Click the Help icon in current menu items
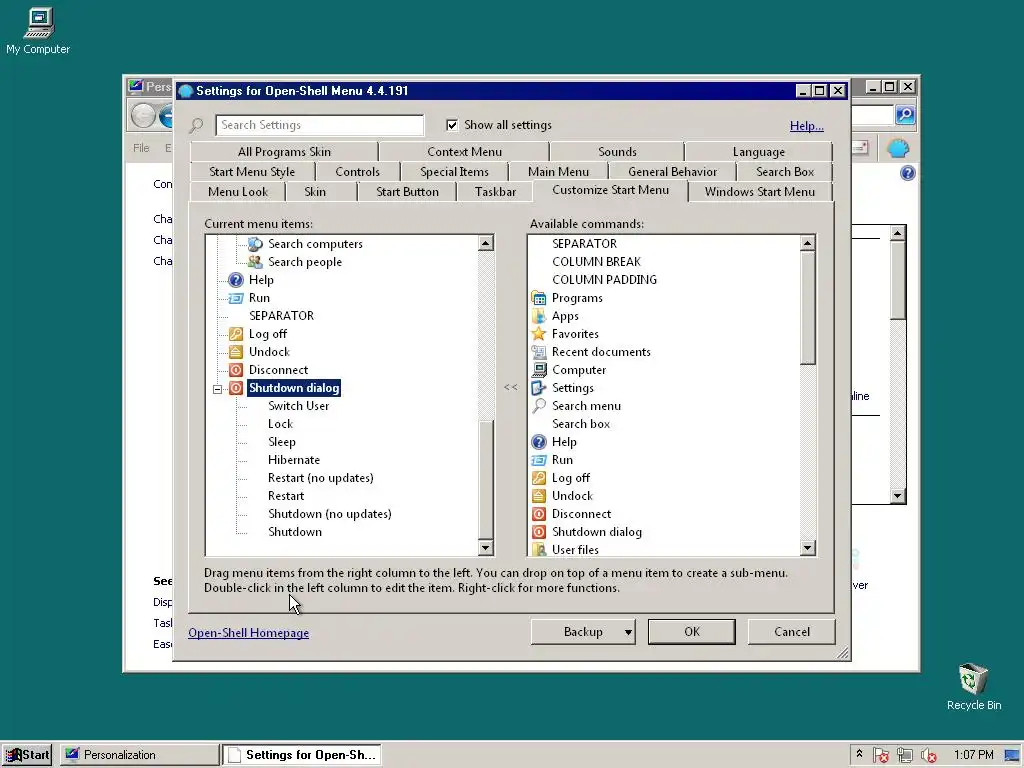 click(x=236, y=280)
